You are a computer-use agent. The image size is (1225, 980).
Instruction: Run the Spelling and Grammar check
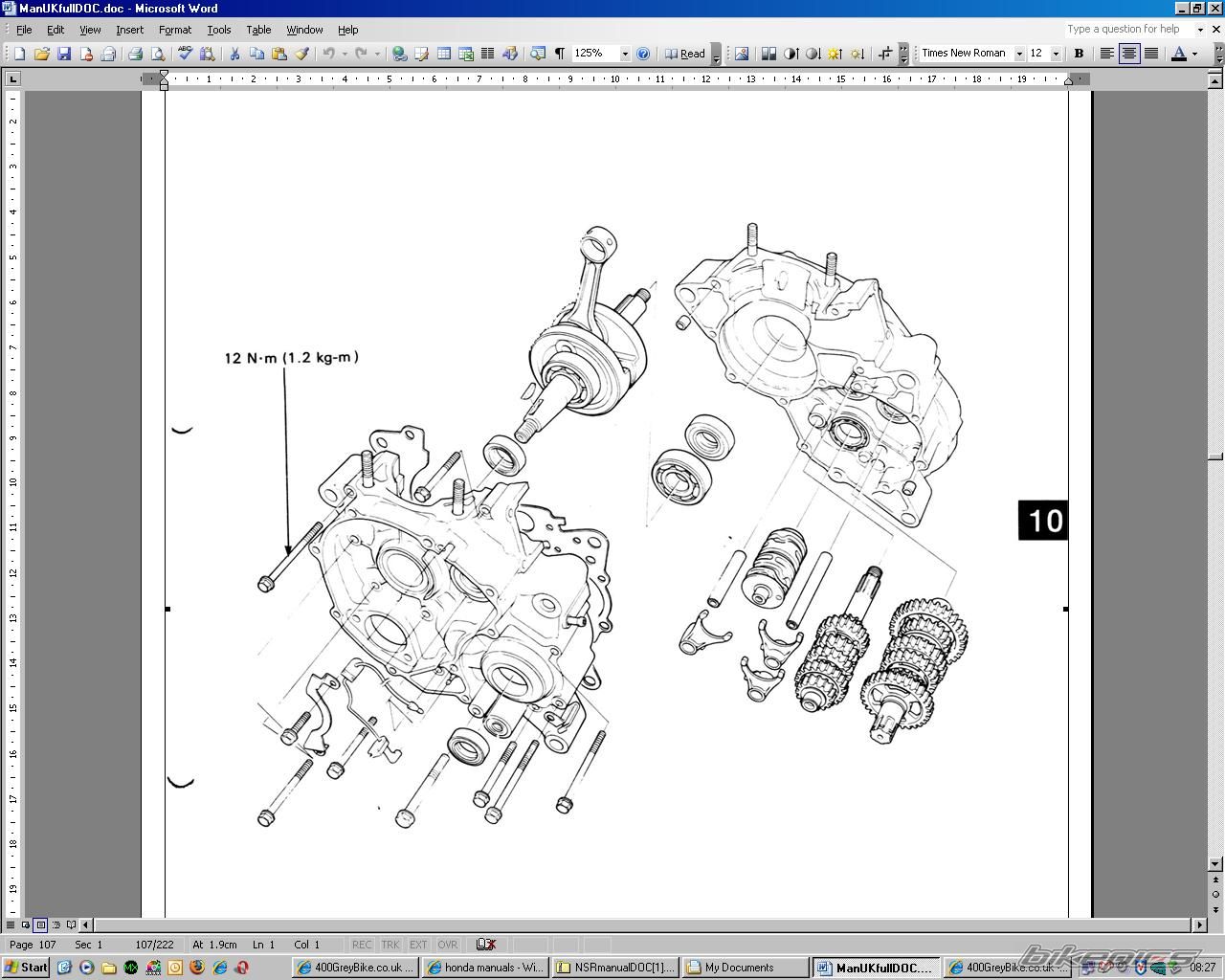point(185,54)
